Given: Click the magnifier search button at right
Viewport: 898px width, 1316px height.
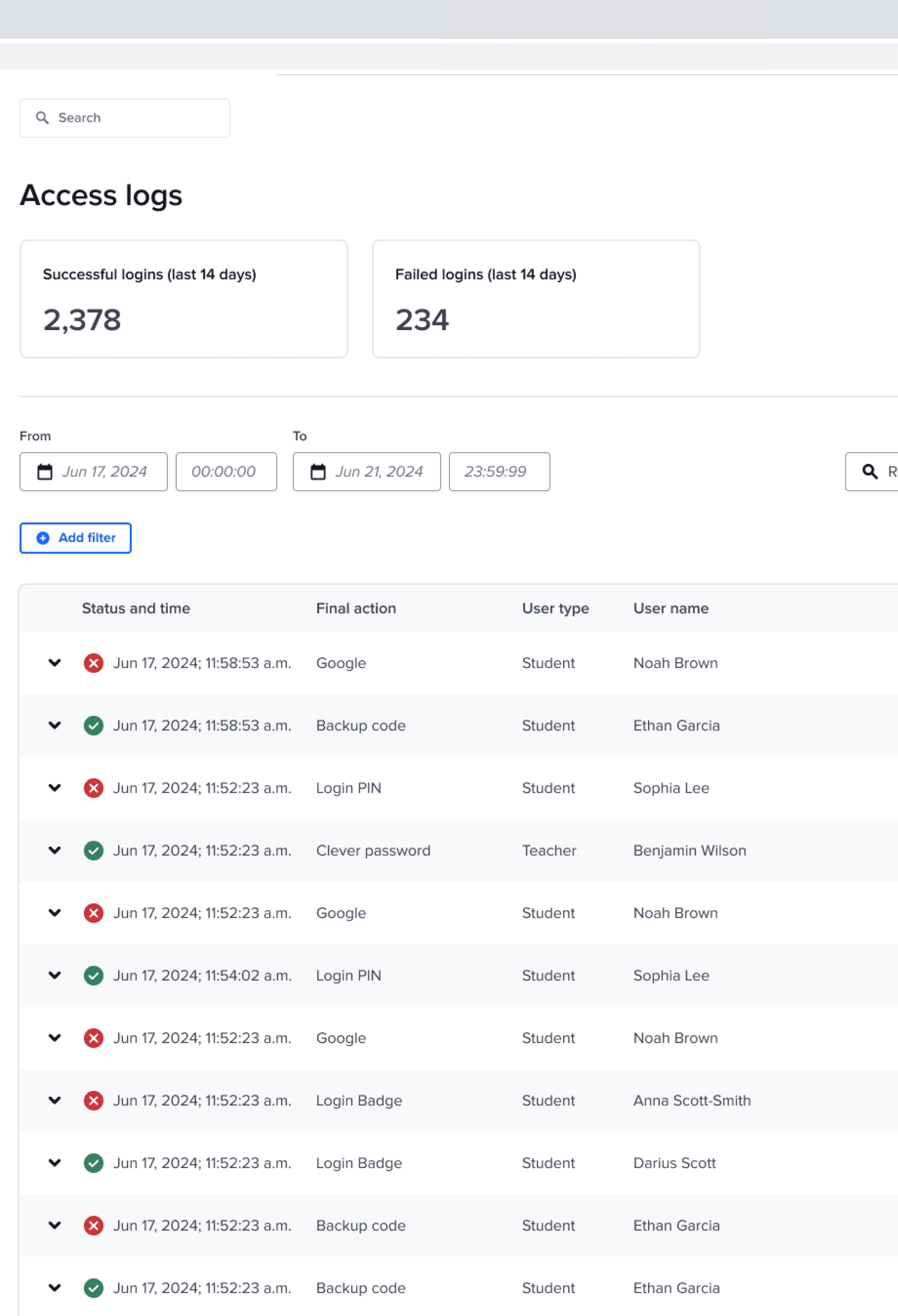Looking at the screenshot, I should tap(870, 472).
